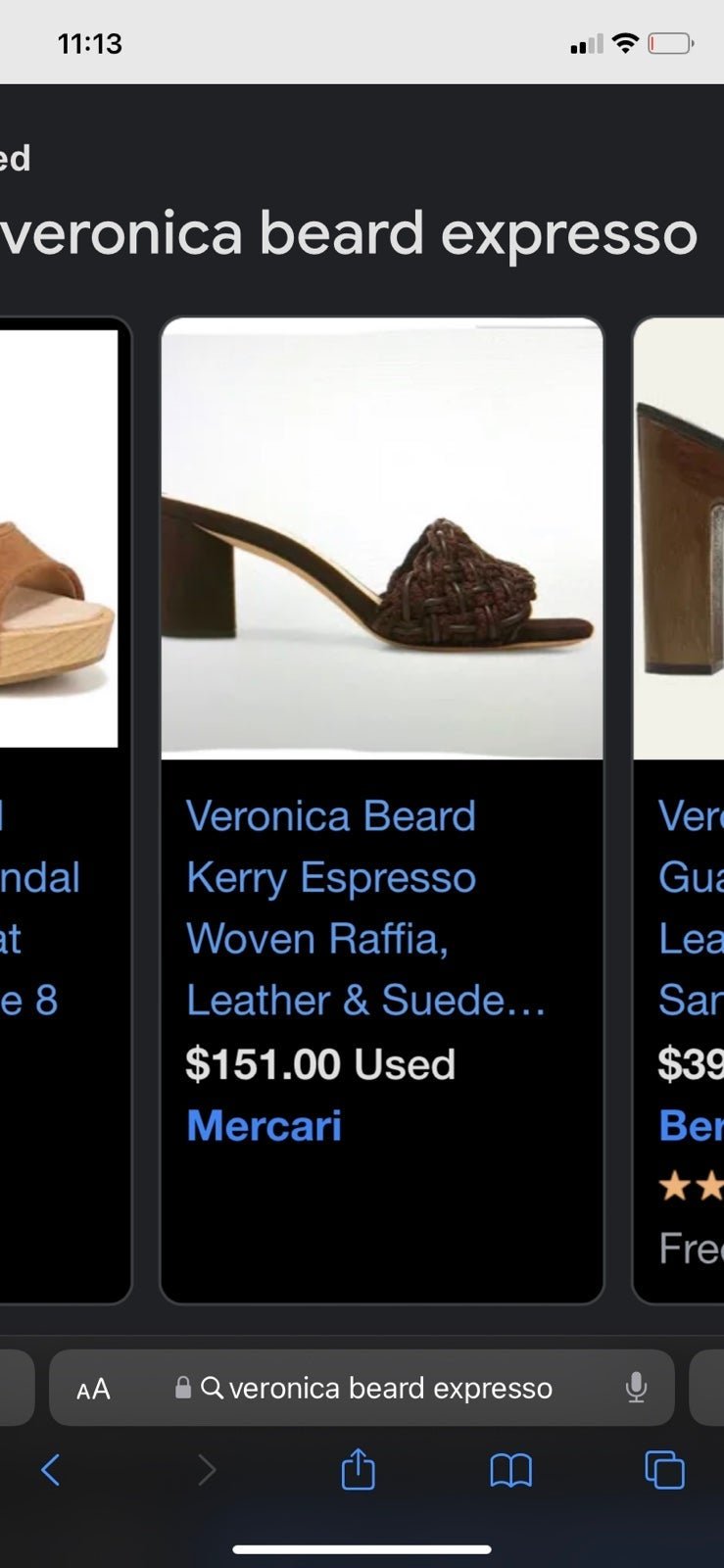724x1568 pixels.
Task: Open the tabs overview icon
Action: pyautogui.click(x=664, y=1470)
